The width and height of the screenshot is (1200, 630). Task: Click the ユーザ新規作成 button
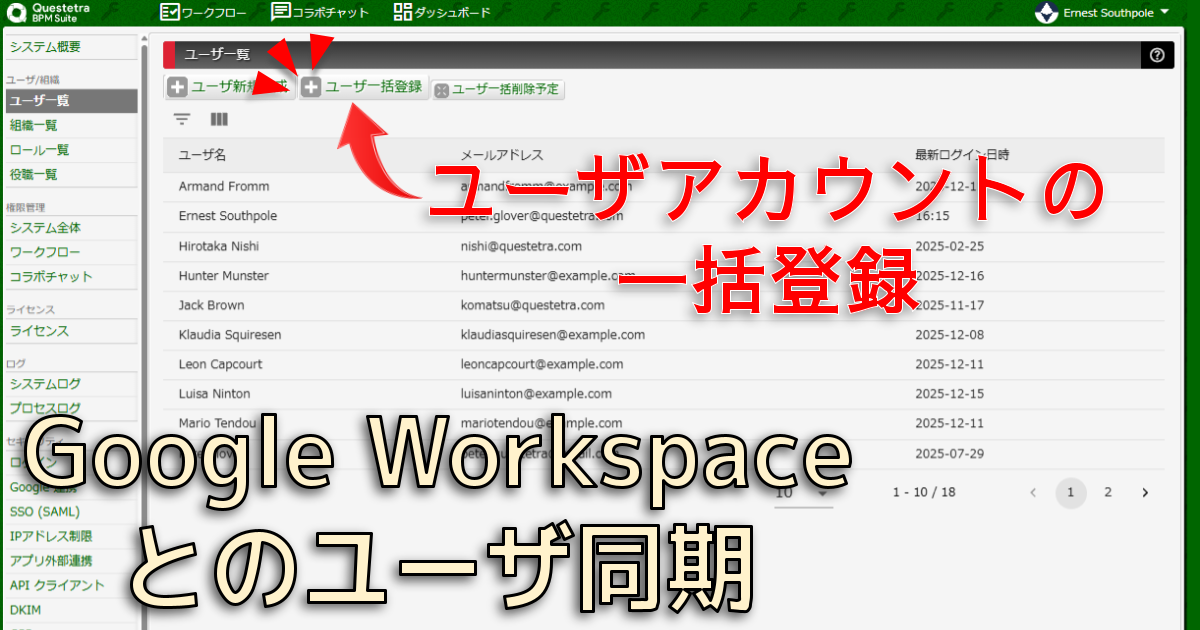230,87
